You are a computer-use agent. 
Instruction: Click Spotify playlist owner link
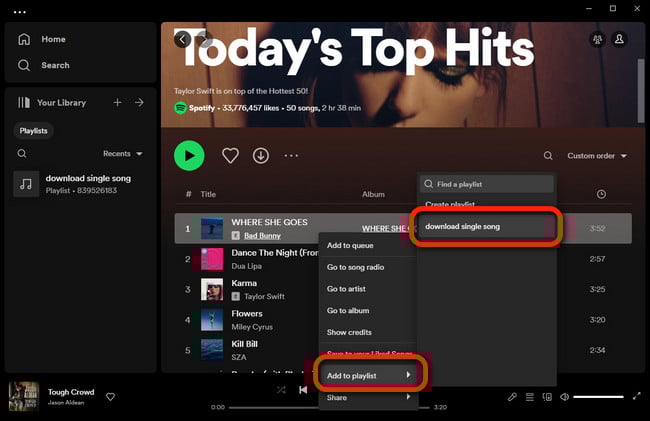pyautogui.click(x=202, y=108)
